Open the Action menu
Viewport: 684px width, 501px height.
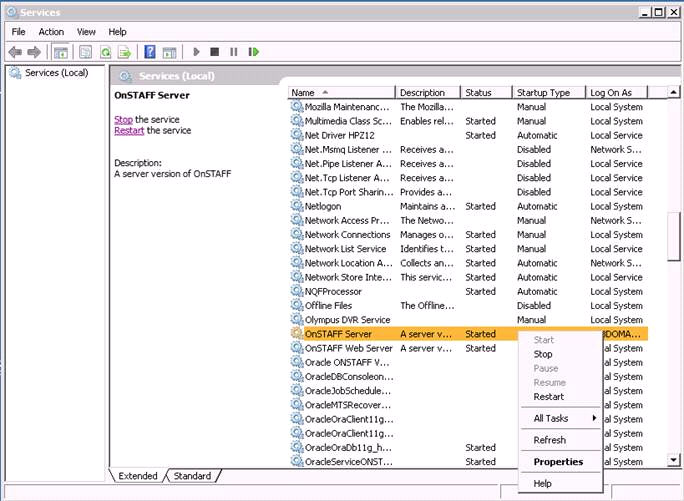tap(51, 32)
